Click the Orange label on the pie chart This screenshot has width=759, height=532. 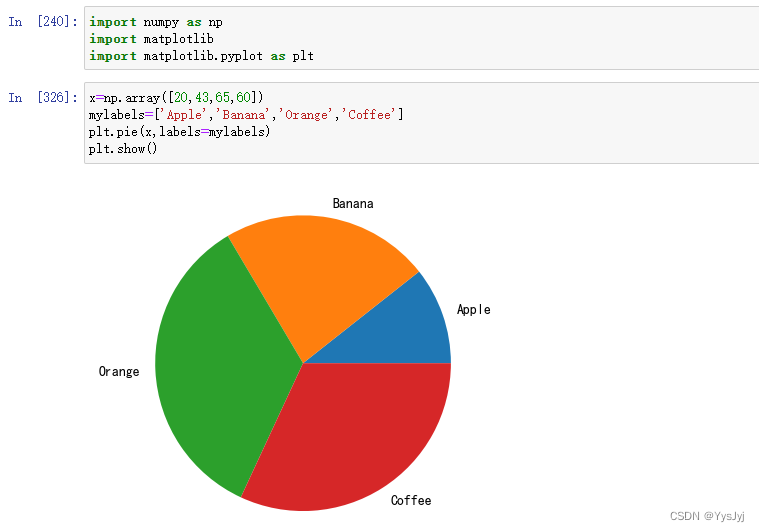pyautogui.click(x=119, y=371)
